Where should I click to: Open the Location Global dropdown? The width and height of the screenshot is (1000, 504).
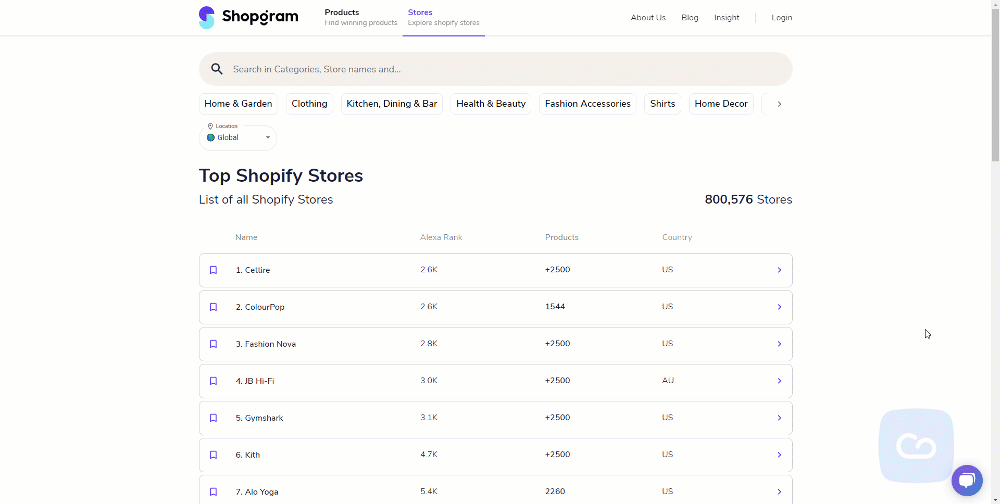point(238,137)
